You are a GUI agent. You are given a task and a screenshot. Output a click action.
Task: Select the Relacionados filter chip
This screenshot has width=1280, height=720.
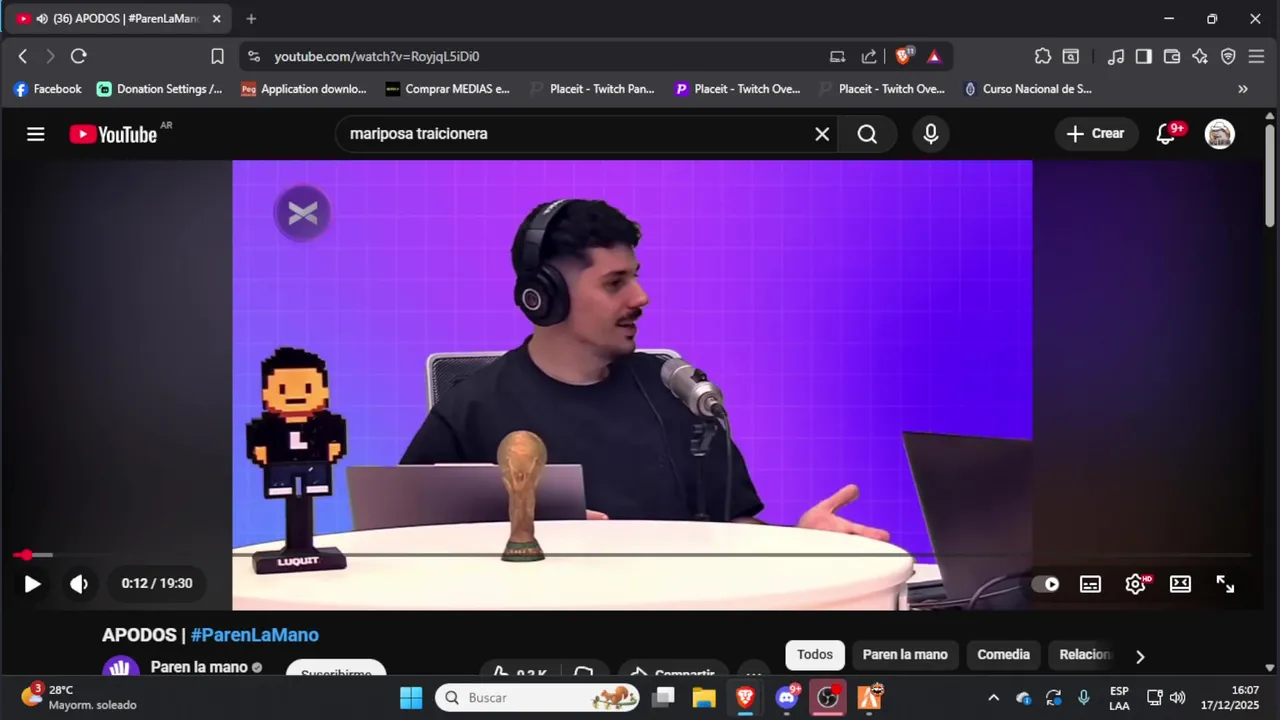pos(1085,655)
